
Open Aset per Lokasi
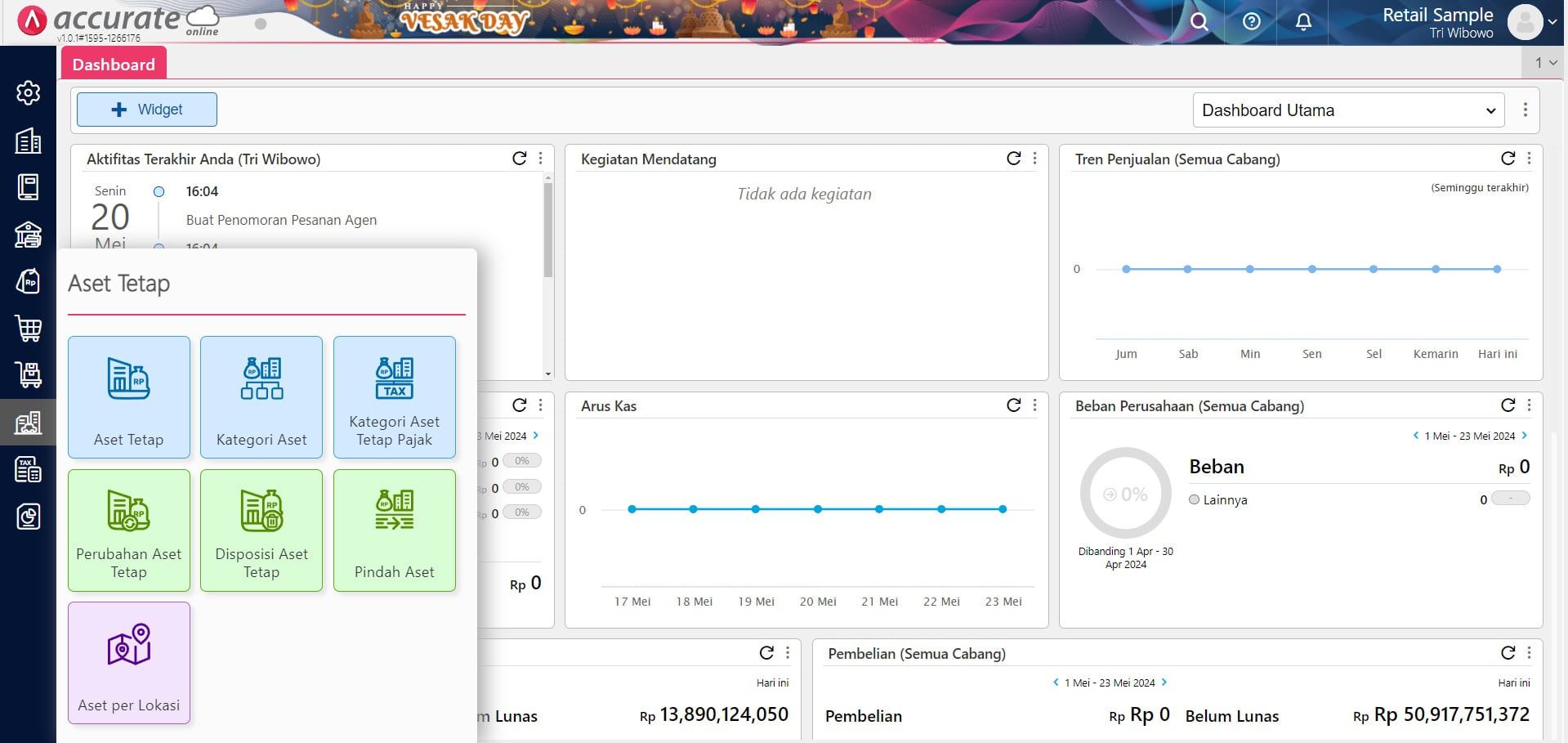tap(128, 663)
